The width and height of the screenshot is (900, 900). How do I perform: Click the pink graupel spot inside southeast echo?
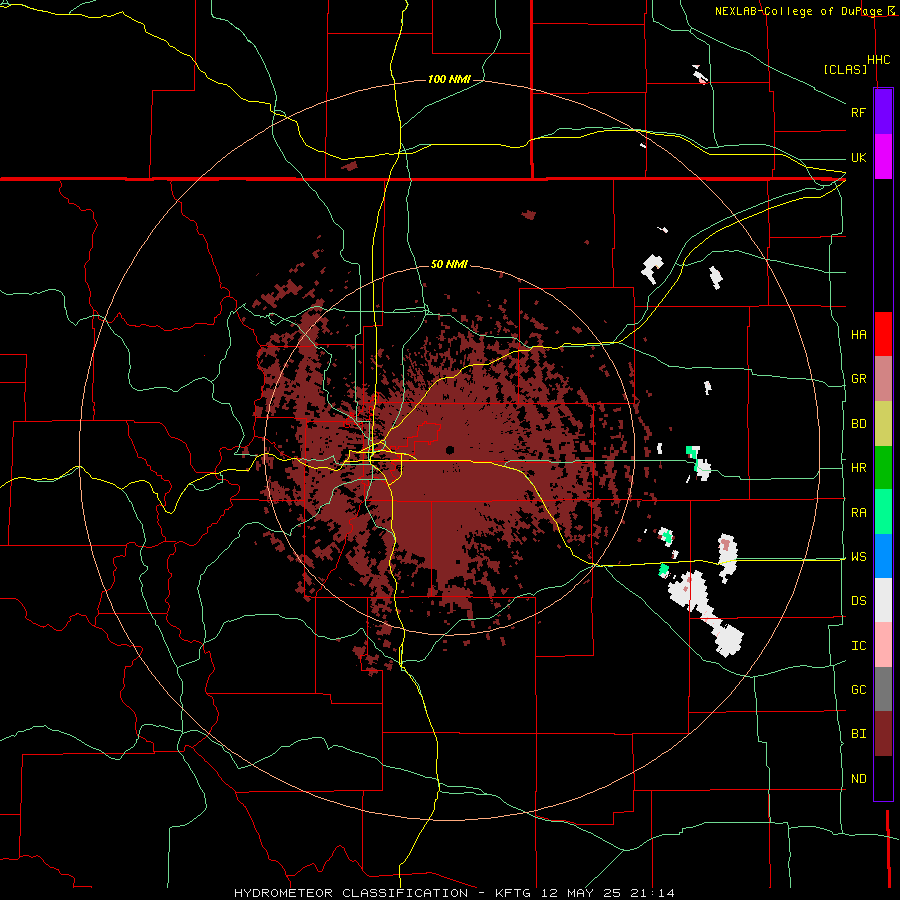click(x=726, y=542)
